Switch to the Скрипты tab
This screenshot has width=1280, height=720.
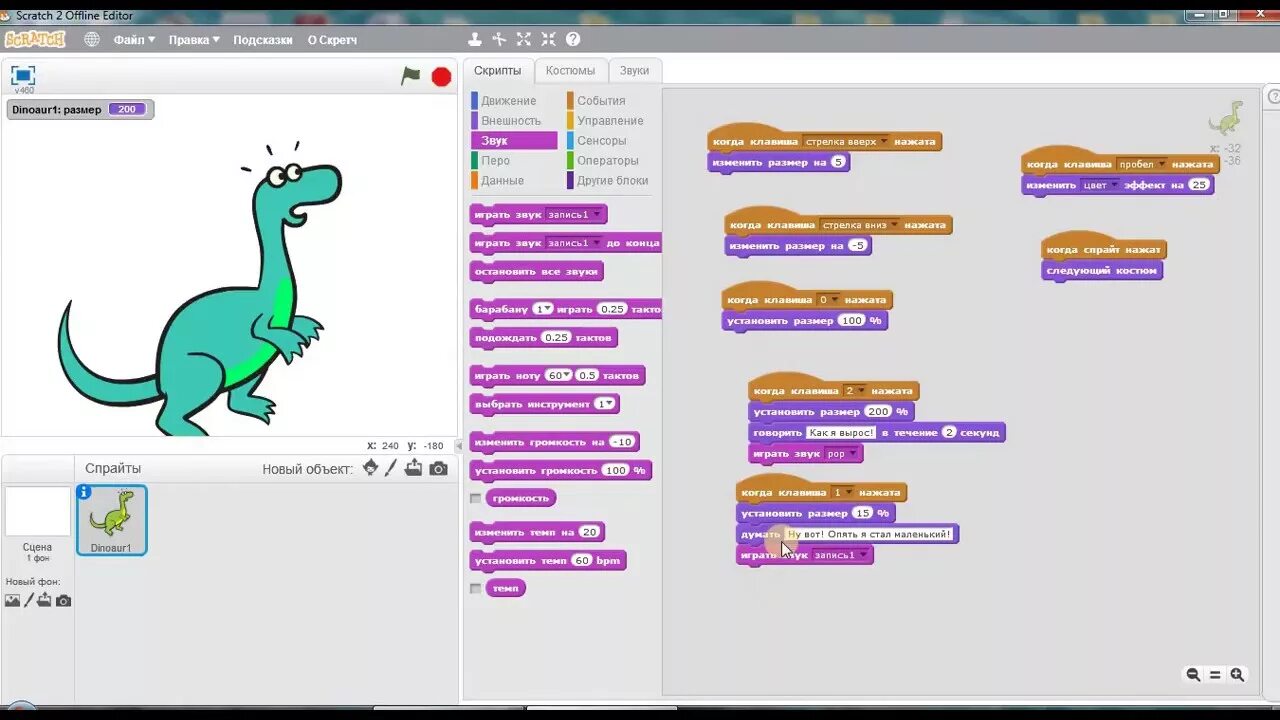click(497, 70)
